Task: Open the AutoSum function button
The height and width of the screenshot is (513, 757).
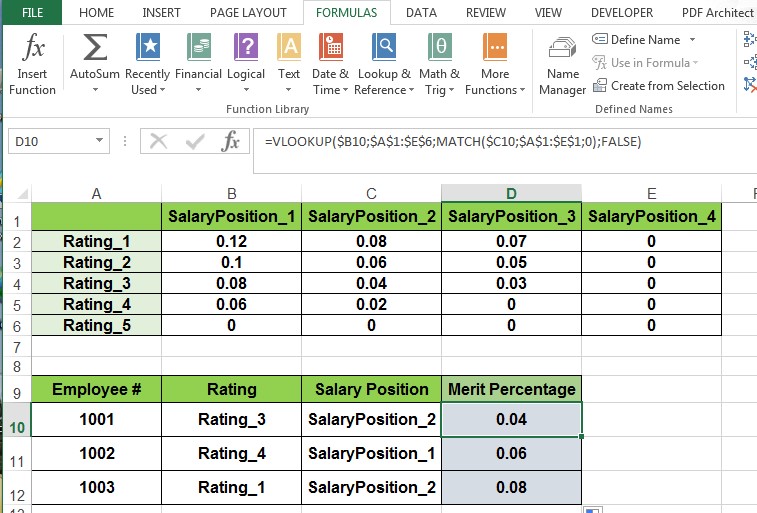Action: (95, 64)
